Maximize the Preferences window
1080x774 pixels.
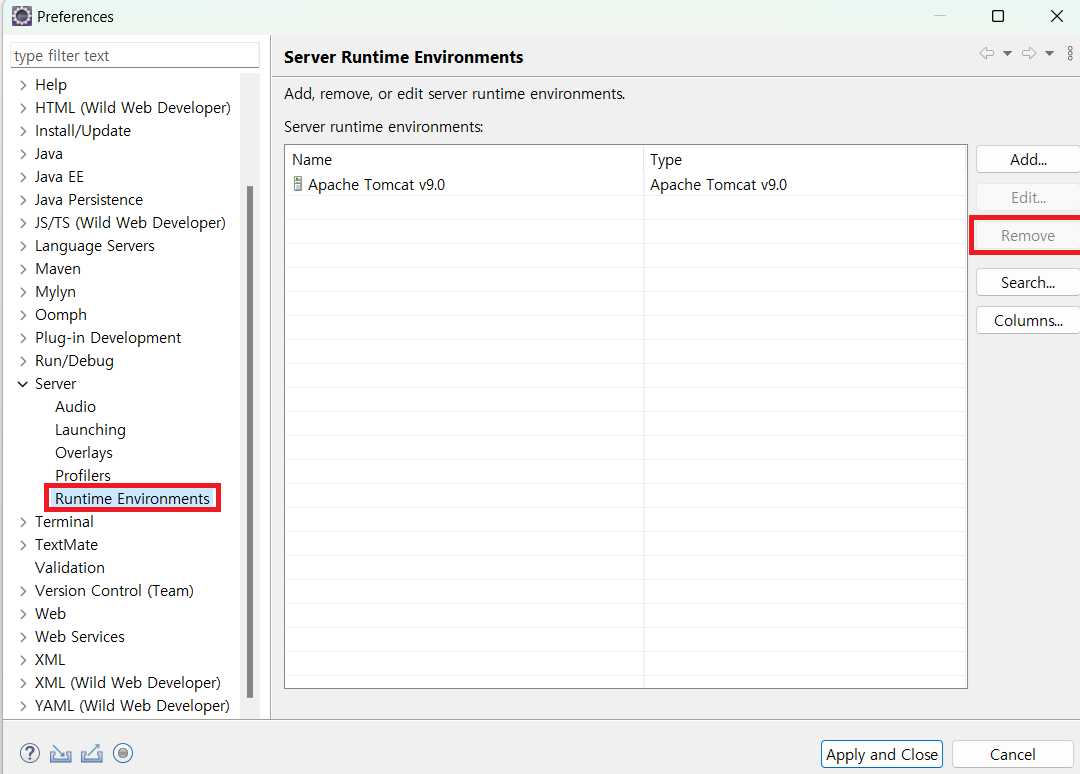pos(997,16)
